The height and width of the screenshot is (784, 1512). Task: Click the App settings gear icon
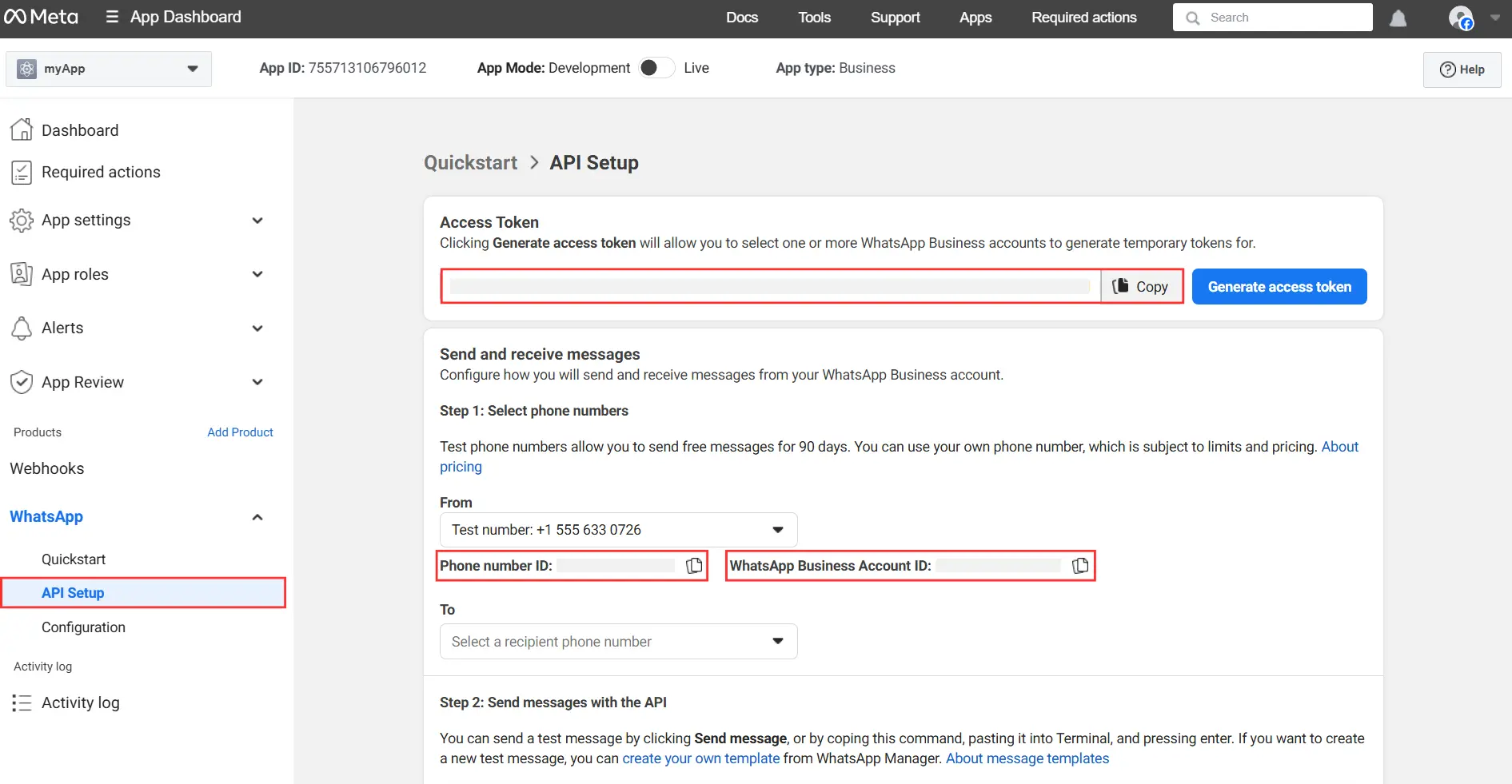coord(22,220)
